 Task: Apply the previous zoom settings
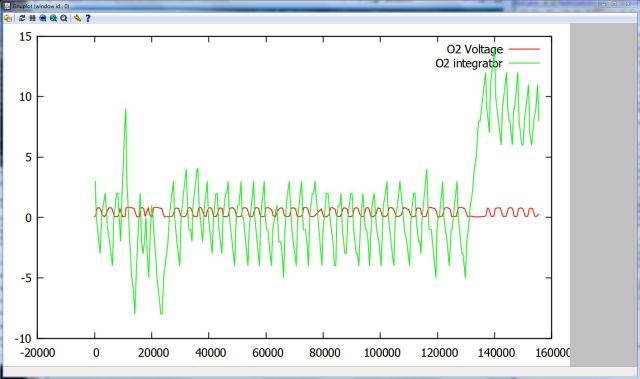click(43, 18)
